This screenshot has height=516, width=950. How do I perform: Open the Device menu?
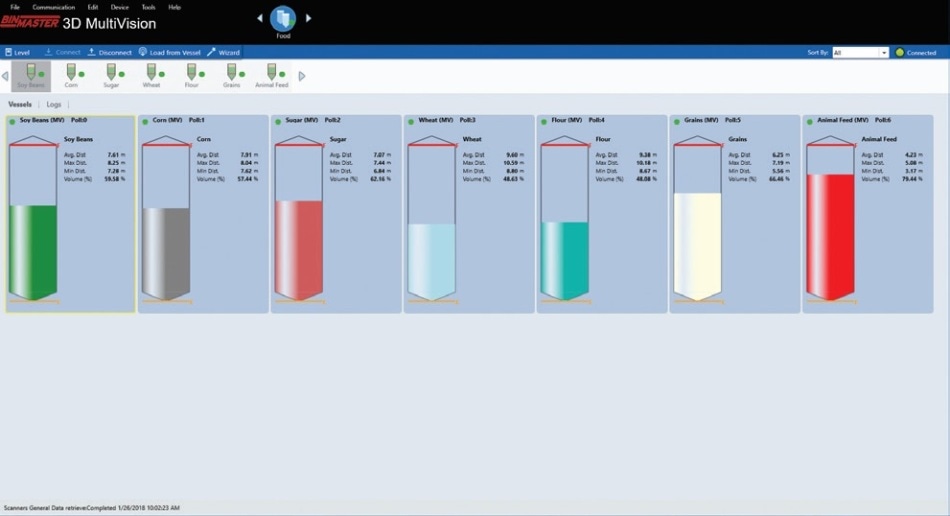click(x=119, y=7)
